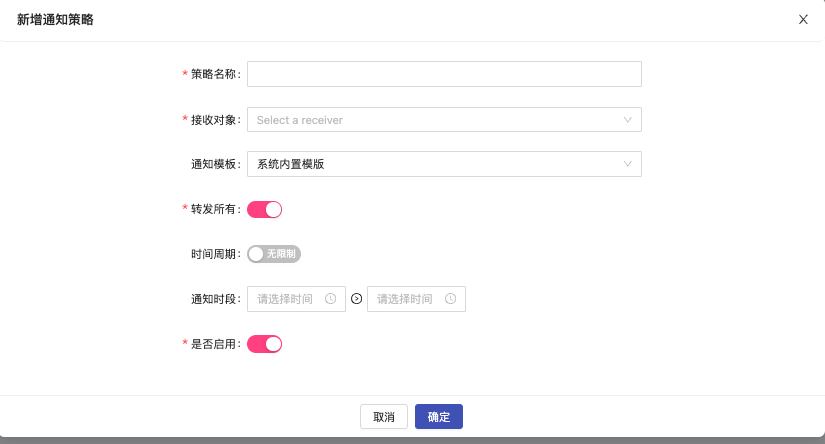Click the 新增通知策略 dialog title

click(x=56, y=19)
